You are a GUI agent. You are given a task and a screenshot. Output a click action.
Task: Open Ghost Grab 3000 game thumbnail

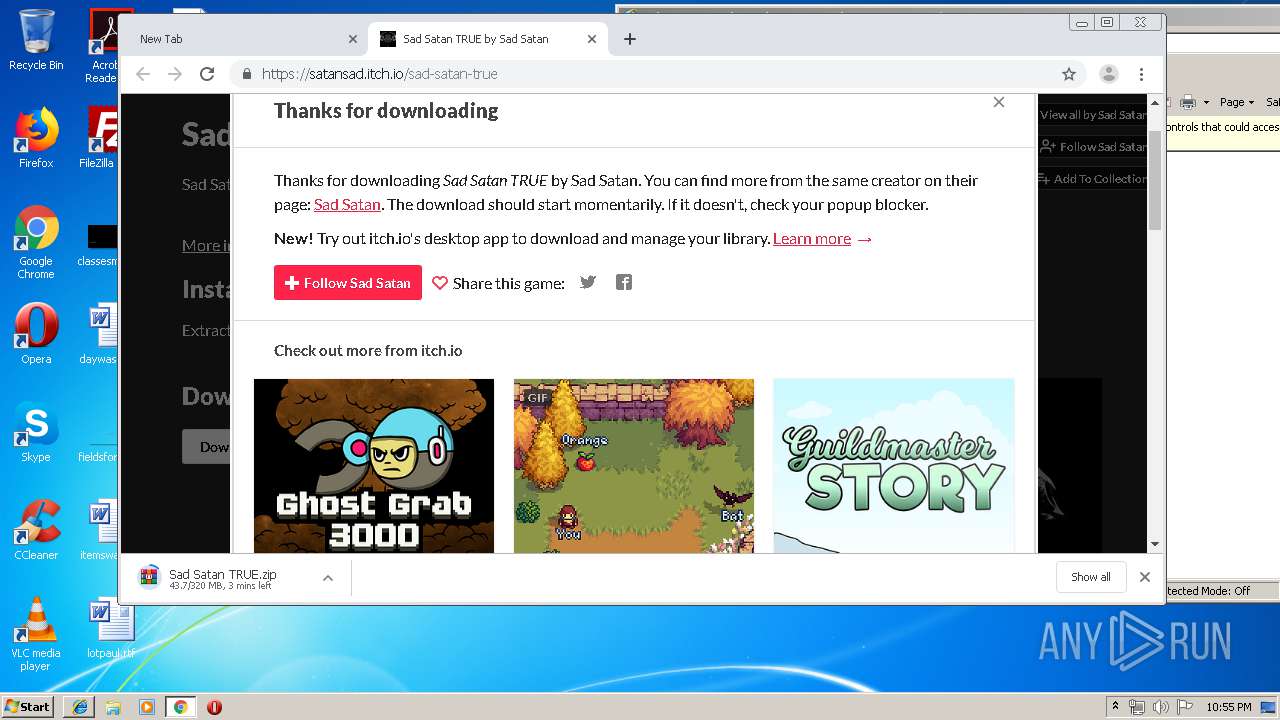point(374,466)
